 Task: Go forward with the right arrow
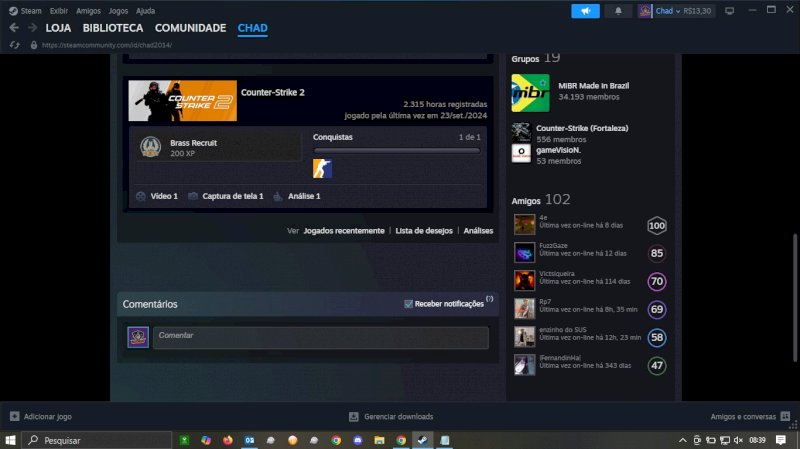click(x=32, y=28)
